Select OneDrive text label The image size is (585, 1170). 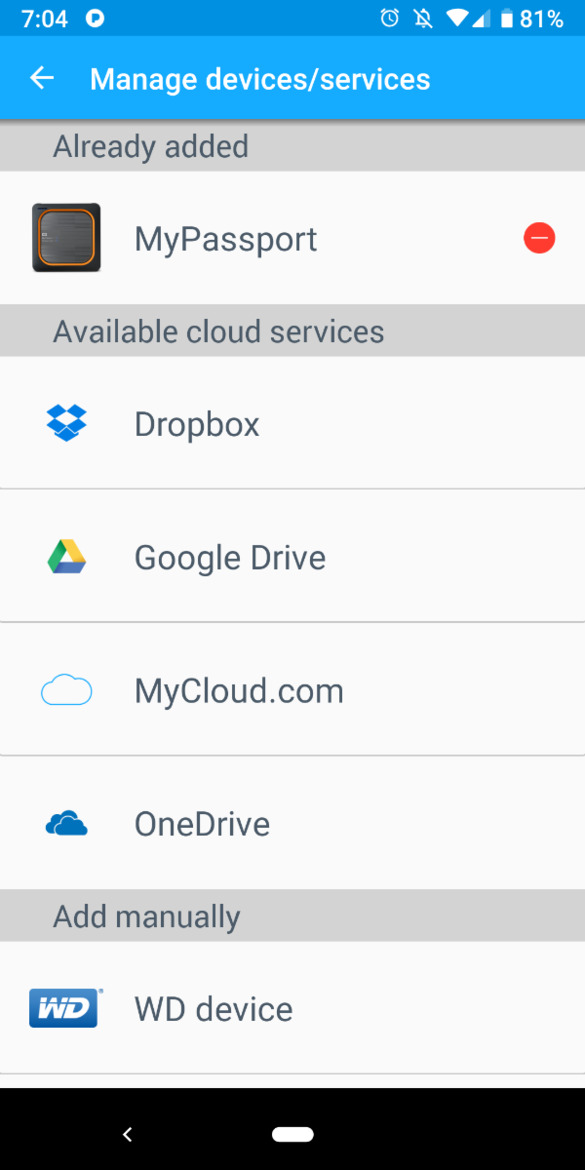pos(202,824)
